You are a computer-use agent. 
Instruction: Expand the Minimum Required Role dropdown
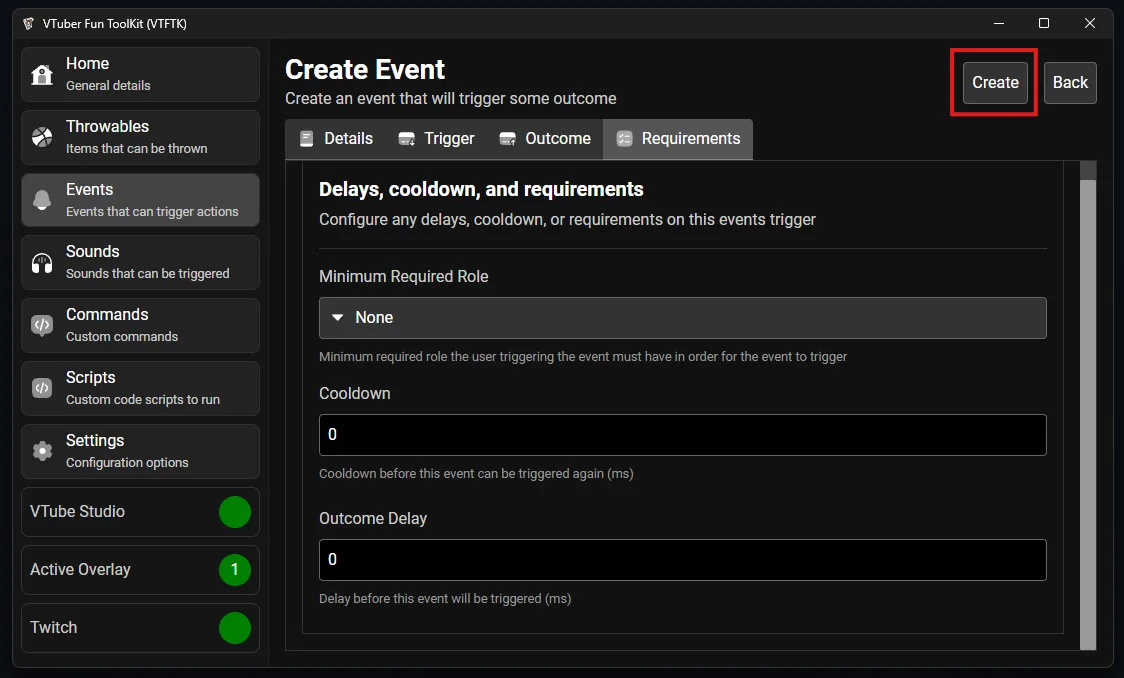tap(682, 318)
